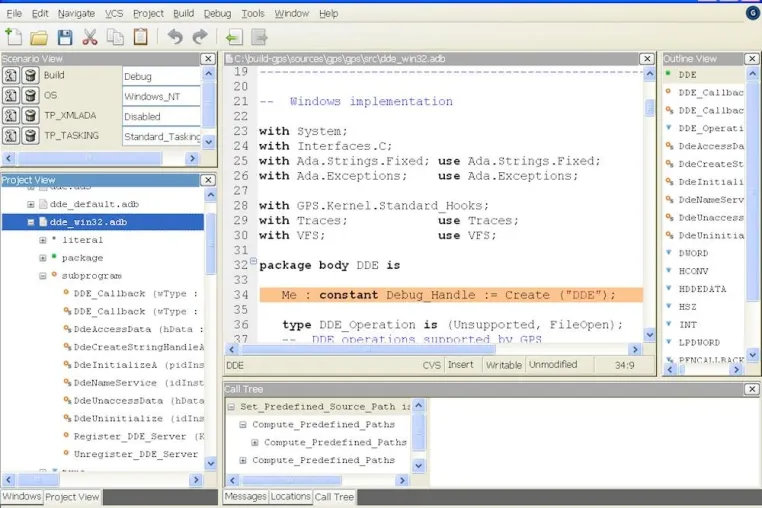Select the Project View tab
The image size is (762, 508).
pos(72,497)
